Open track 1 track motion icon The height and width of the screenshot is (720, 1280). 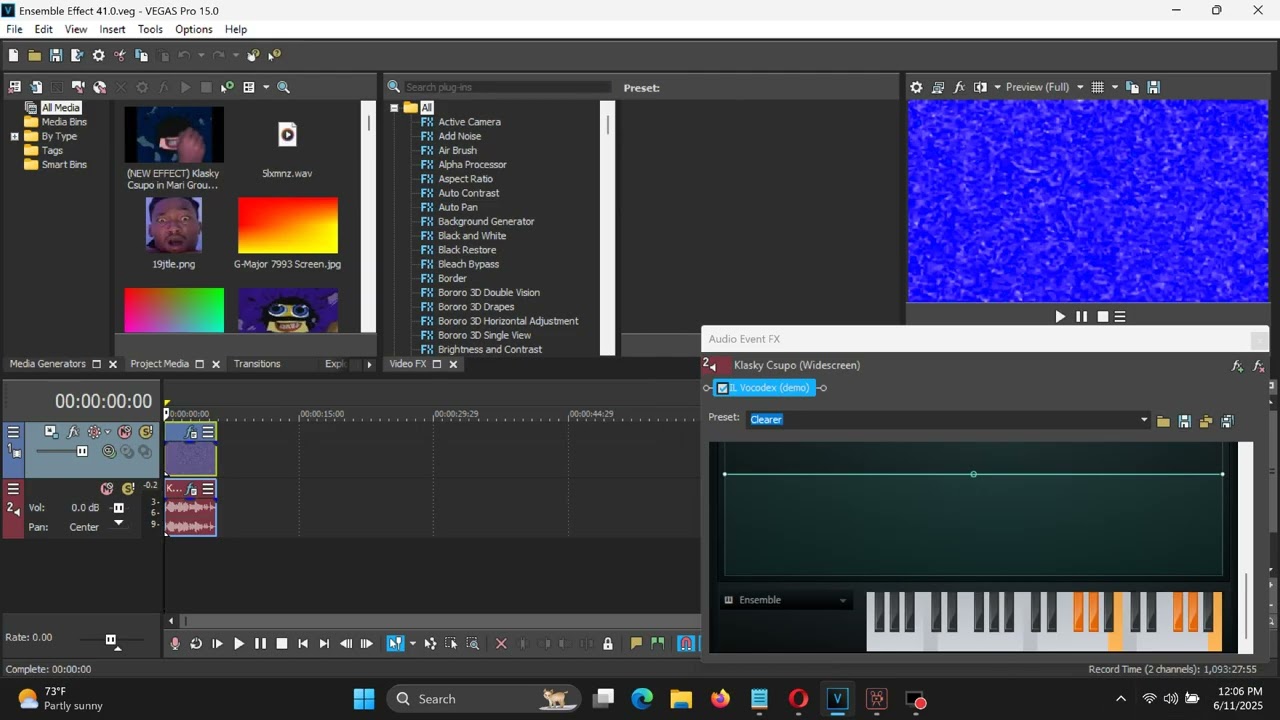click(51, 432)
